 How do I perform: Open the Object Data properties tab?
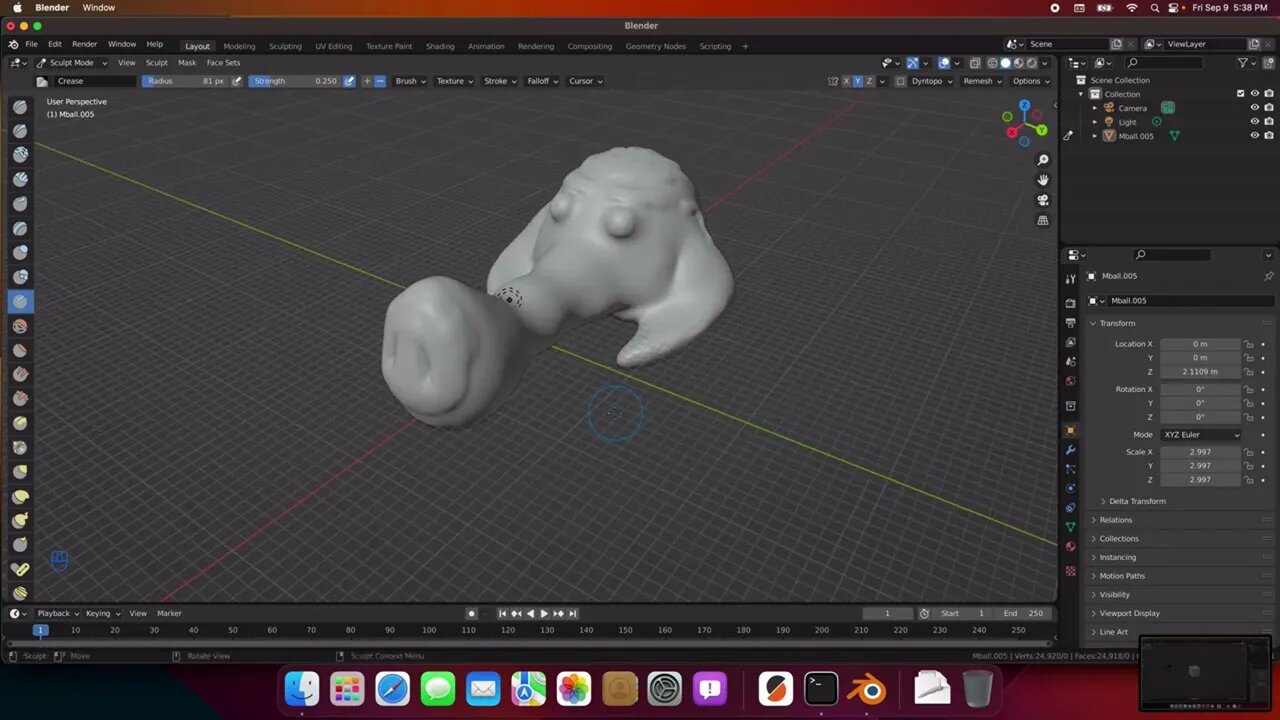coord(1071,527)
